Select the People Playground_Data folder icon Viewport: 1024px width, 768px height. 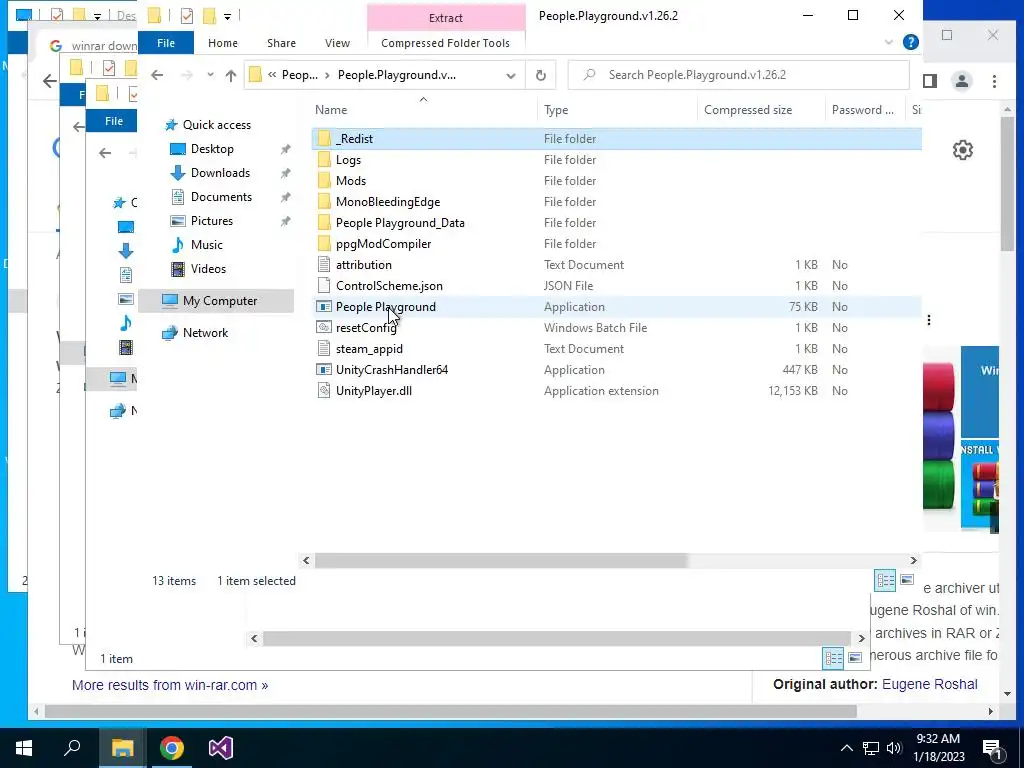coord(324,223)
